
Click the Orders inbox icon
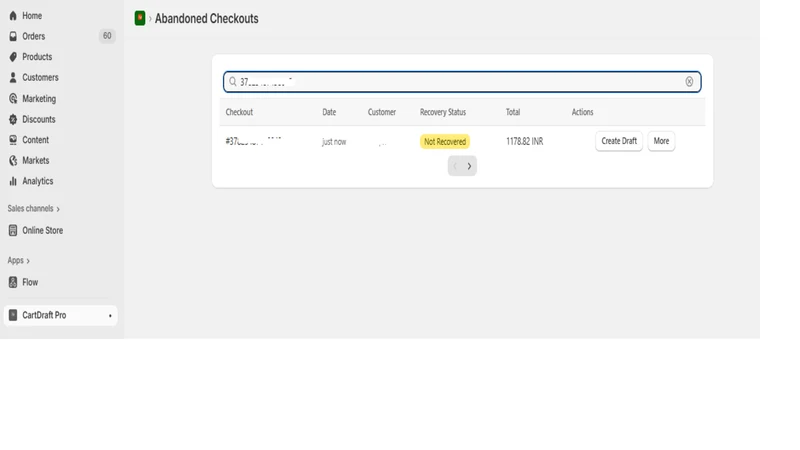coord(13,36)
